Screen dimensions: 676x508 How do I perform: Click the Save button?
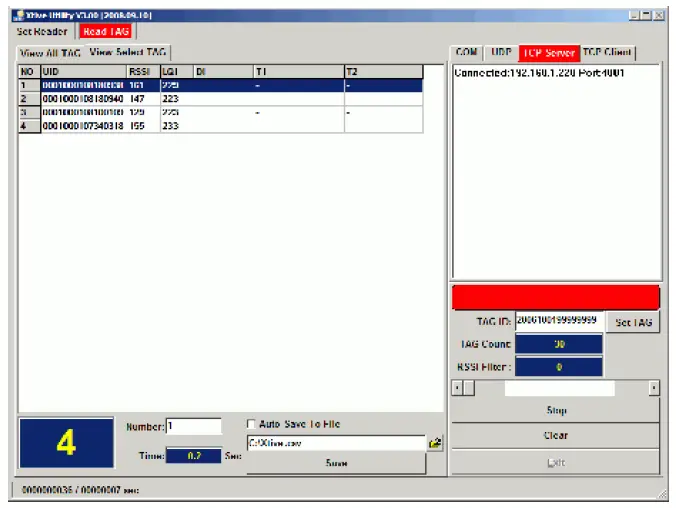coord(336,463)
